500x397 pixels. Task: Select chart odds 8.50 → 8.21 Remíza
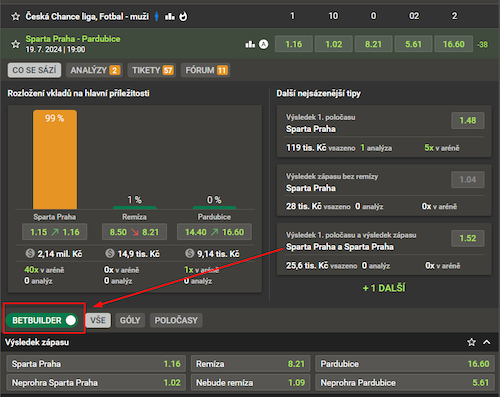134,232
